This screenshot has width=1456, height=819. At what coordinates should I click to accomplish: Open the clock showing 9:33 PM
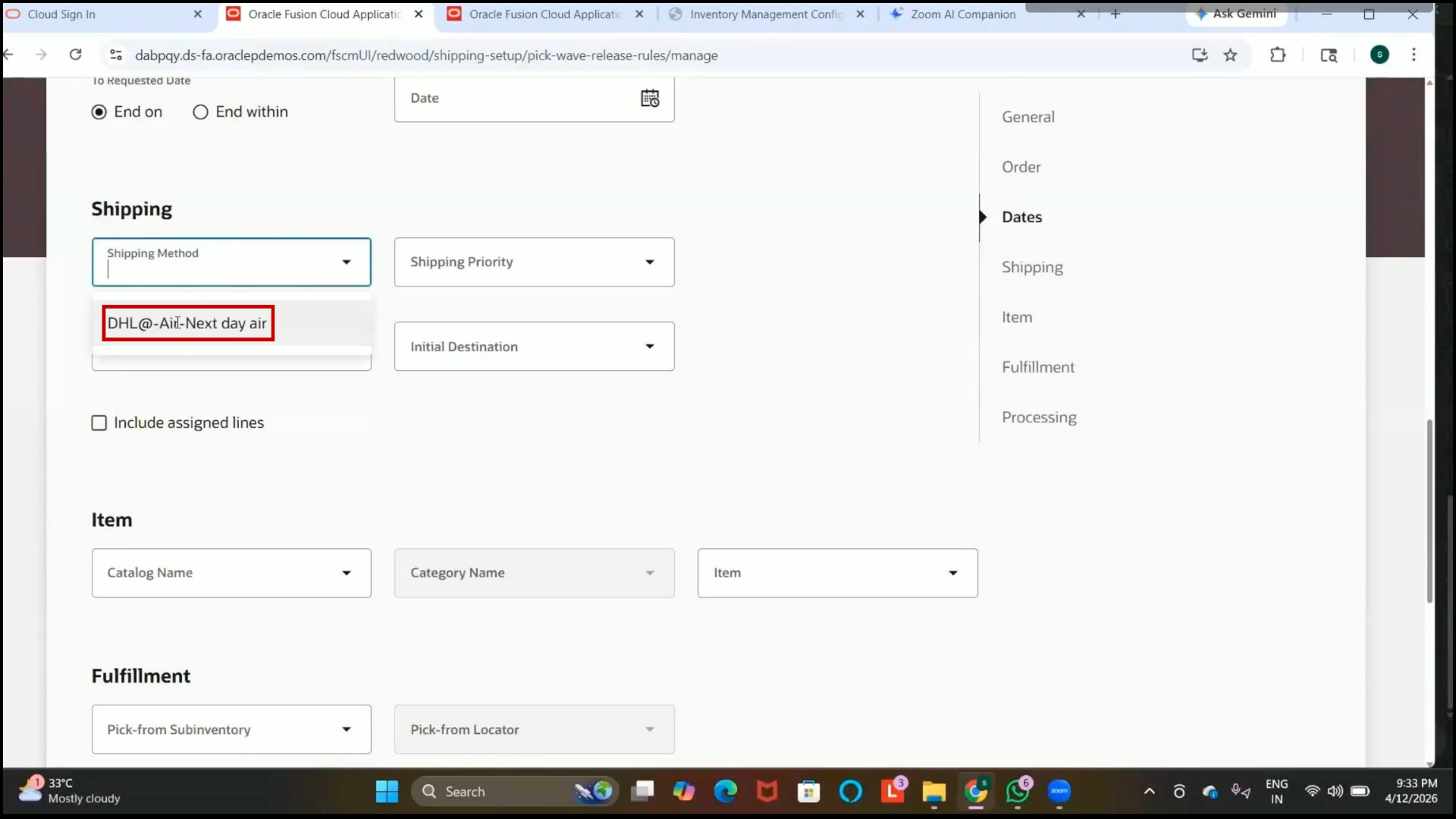[1410, 791]
